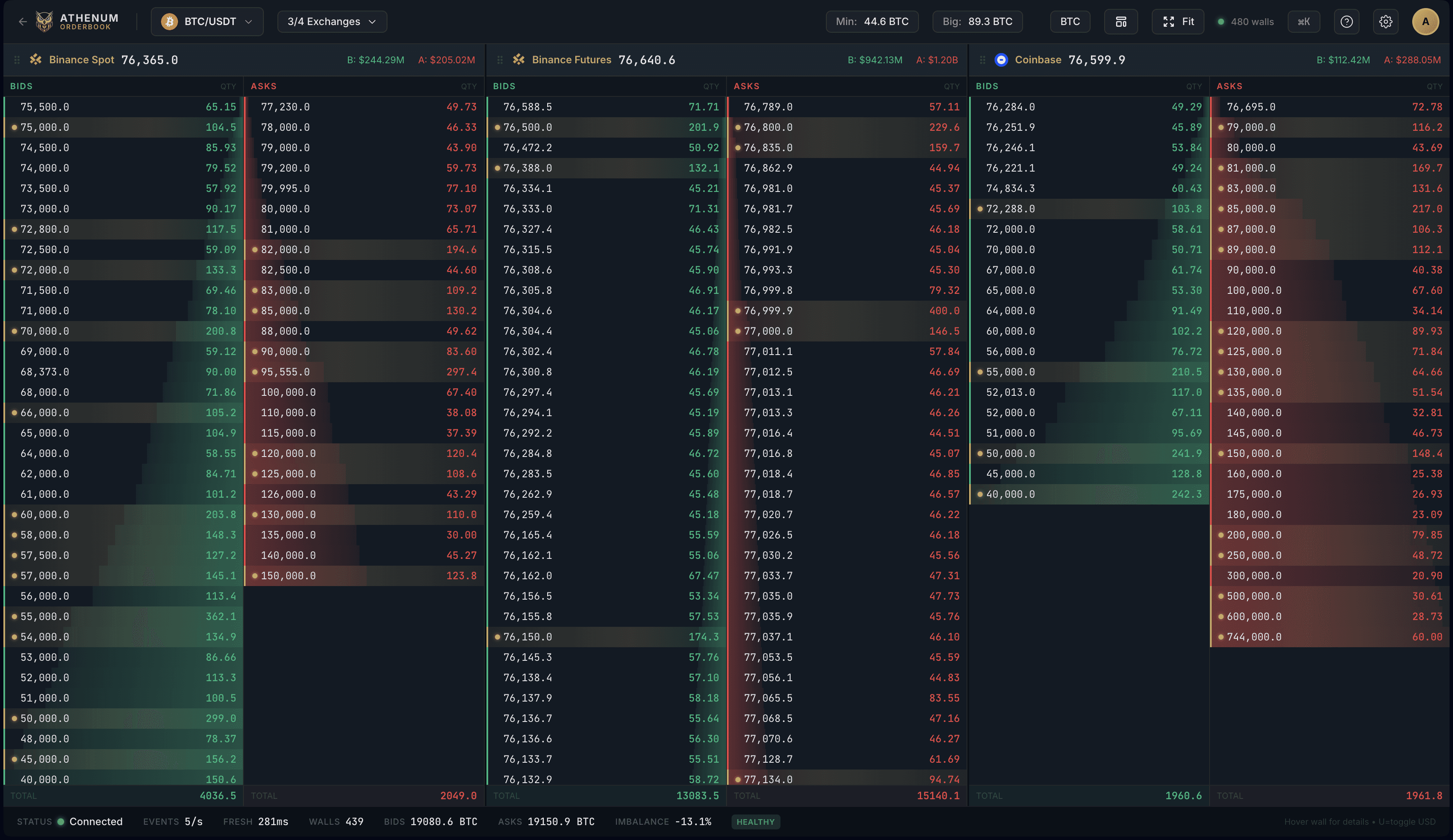Grab the Binance Spot panel drag handle

point(17,60)
